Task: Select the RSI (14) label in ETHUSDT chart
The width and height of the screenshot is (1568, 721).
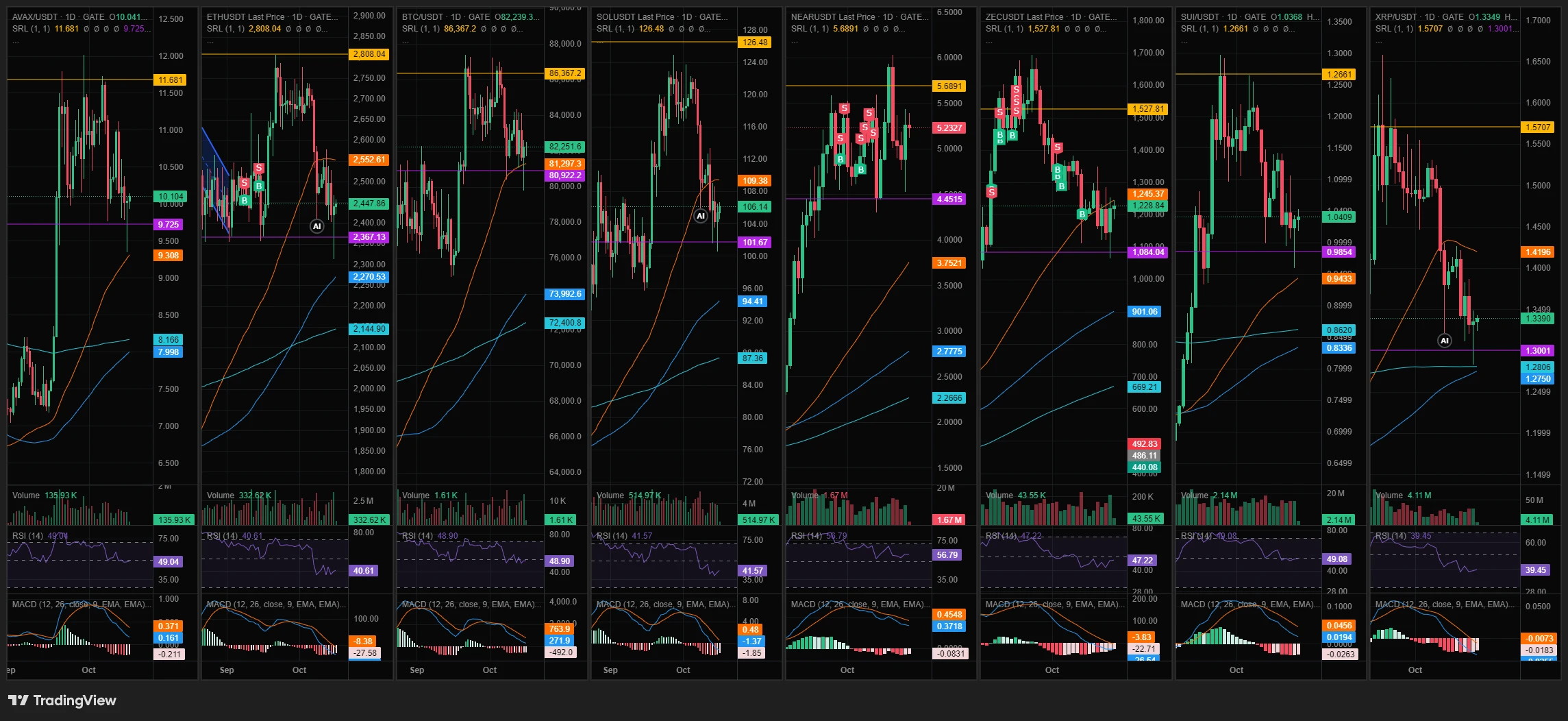Action: click(x=223, y=536)
